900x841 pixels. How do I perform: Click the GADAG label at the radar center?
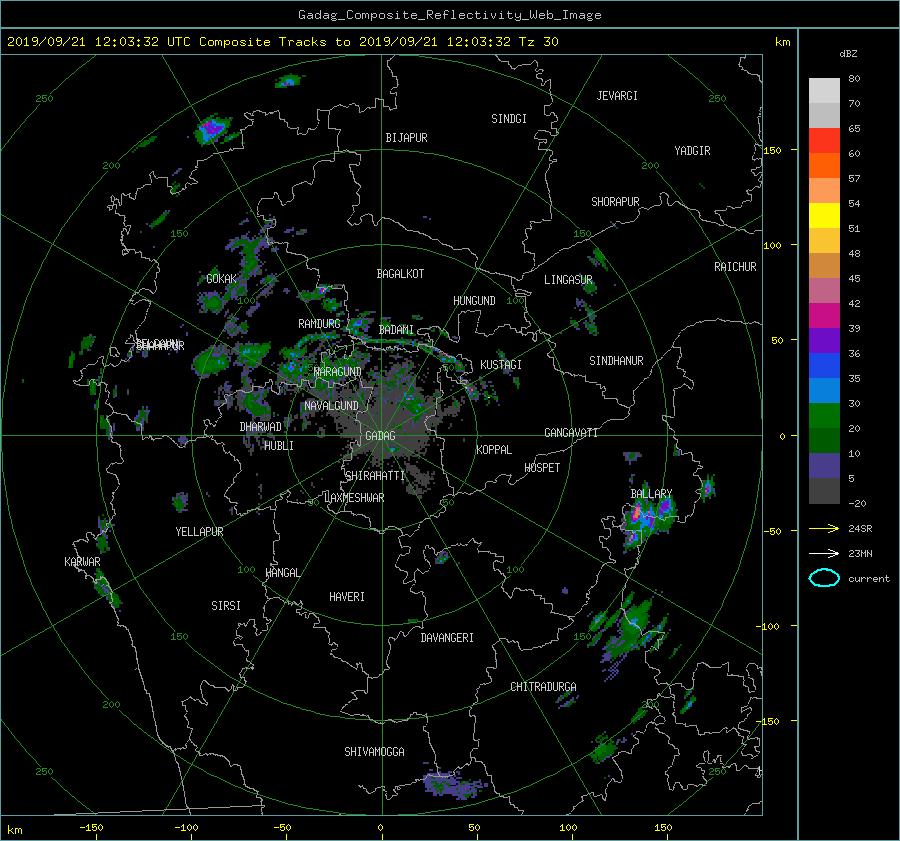(380, 436)
